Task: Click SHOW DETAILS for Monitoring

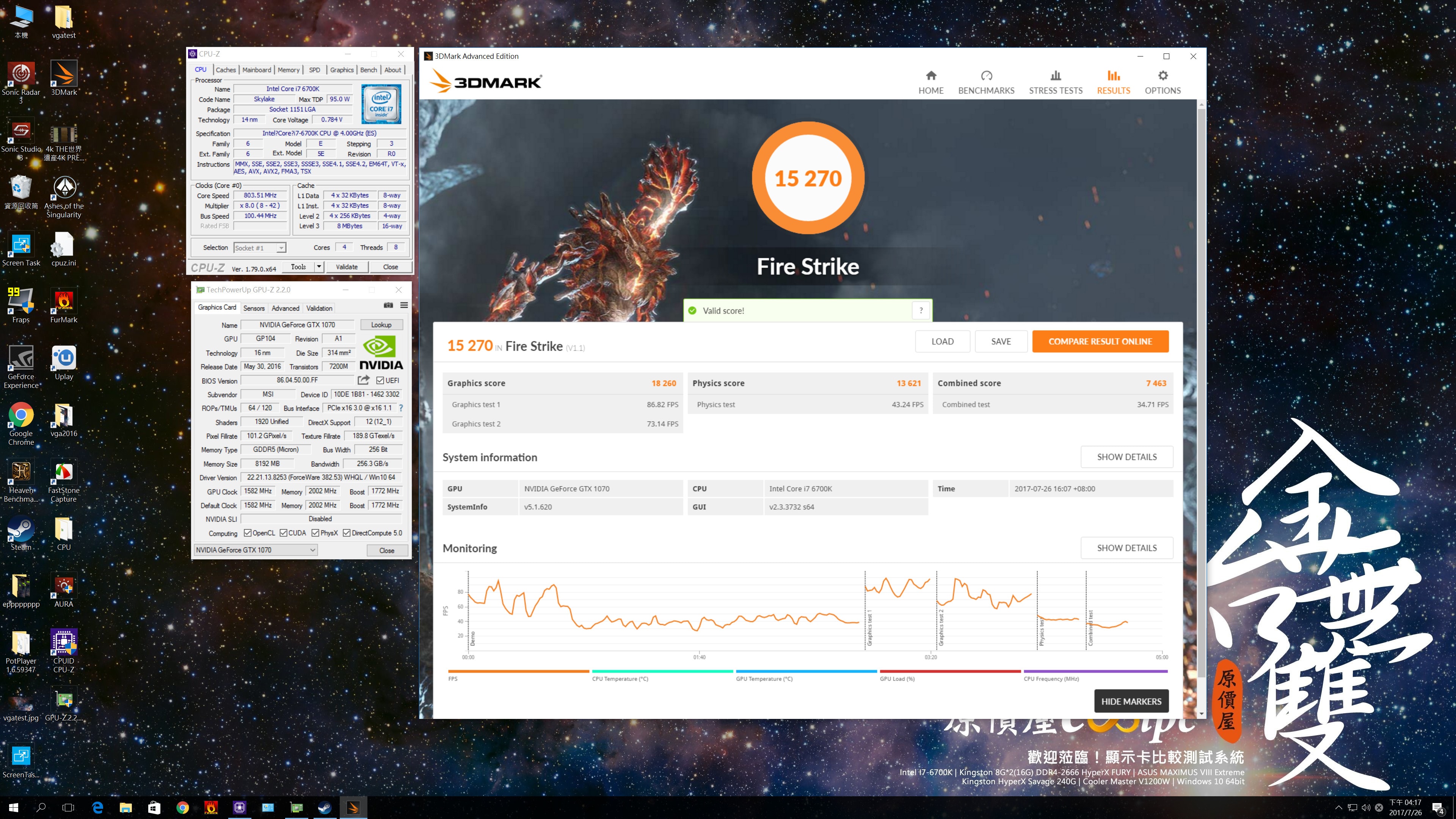Action: 1127,548
